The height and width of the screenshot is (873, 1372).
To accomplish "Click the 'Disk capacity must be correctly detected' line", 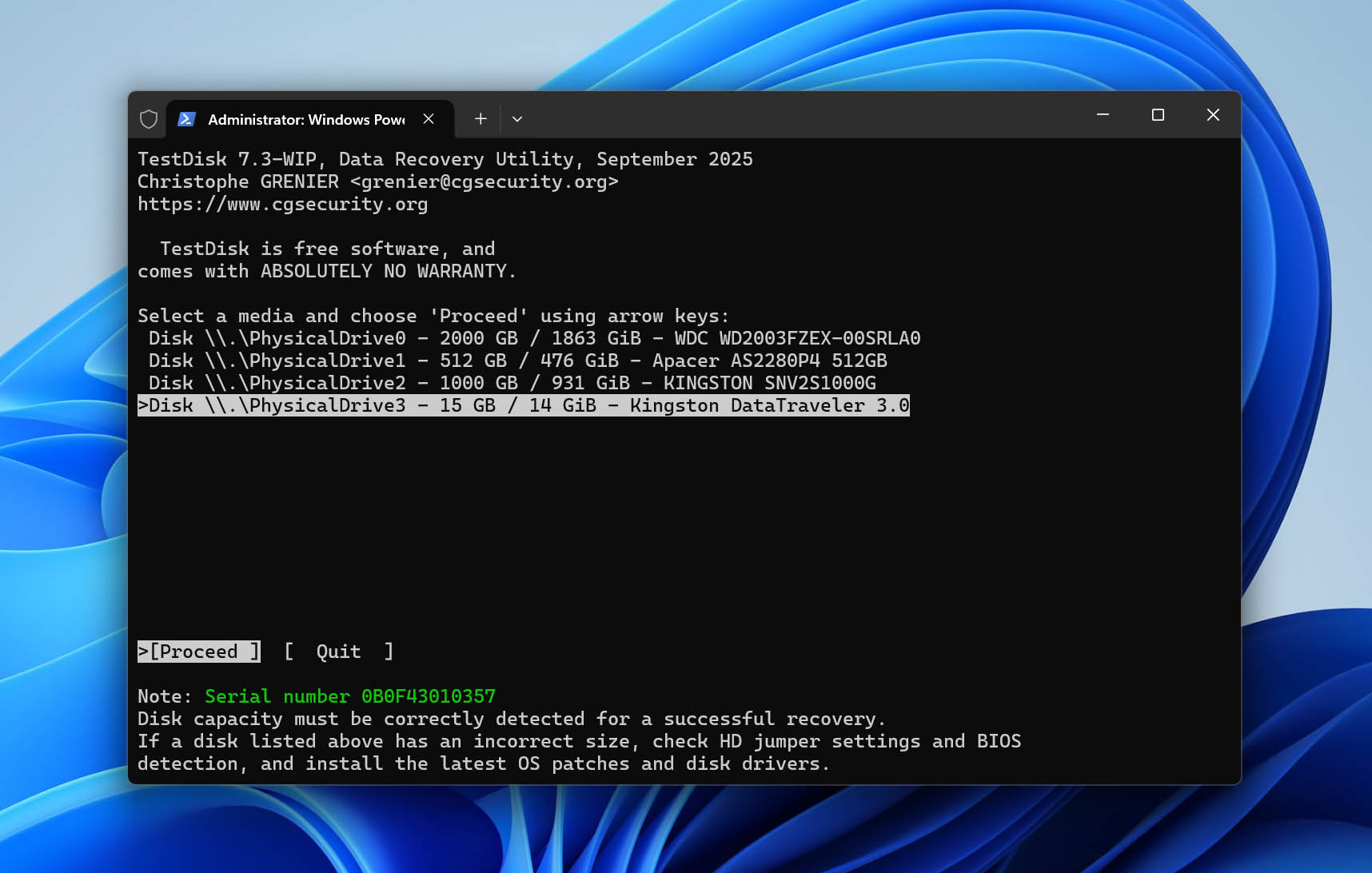I will pyautogui.click(x=512, y=719).
